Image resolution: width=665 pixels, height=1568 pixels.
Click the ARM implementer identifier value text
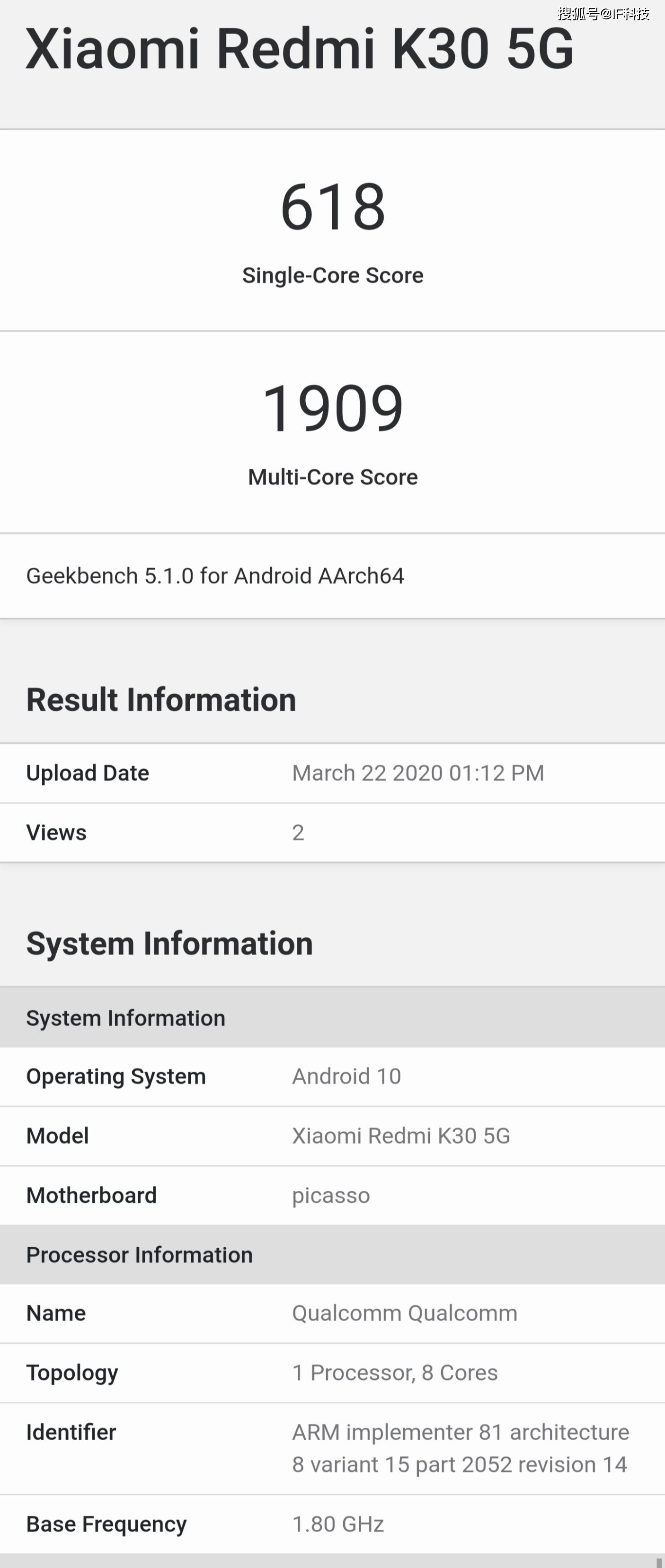460,1448
